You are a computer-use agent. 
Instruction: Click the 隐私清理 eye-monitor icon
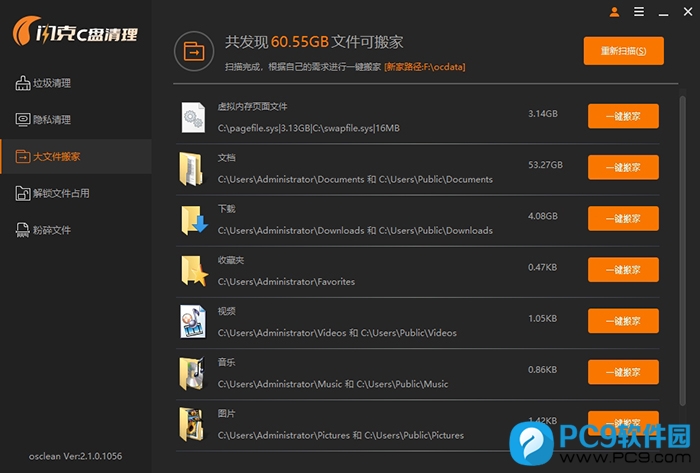click(x=23, y=120)
